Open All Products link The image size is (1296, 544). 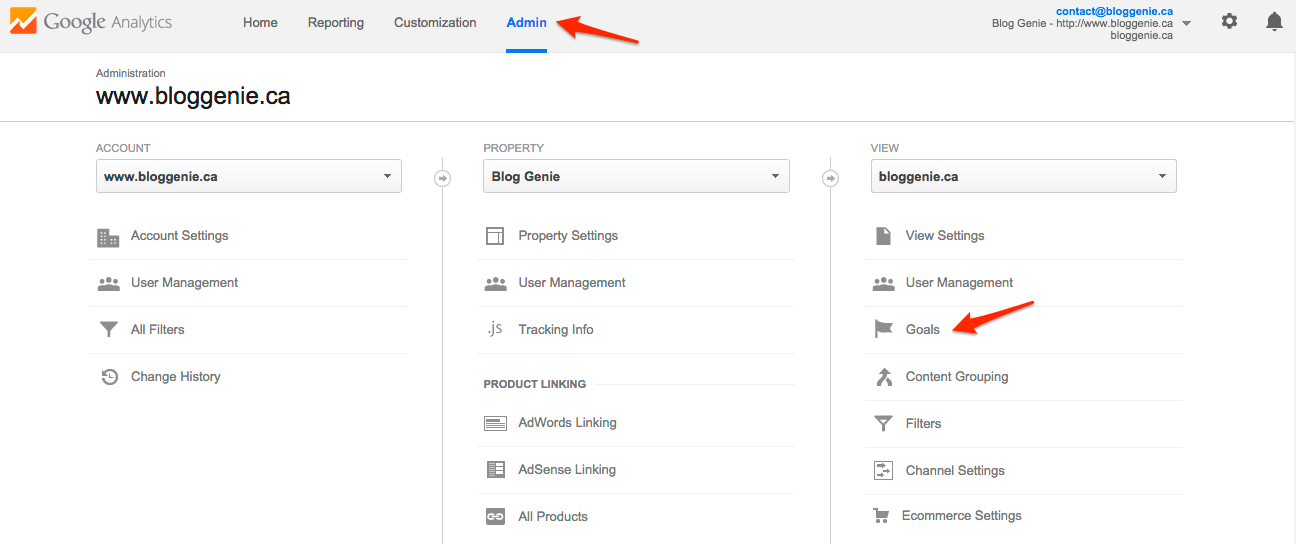553,517
